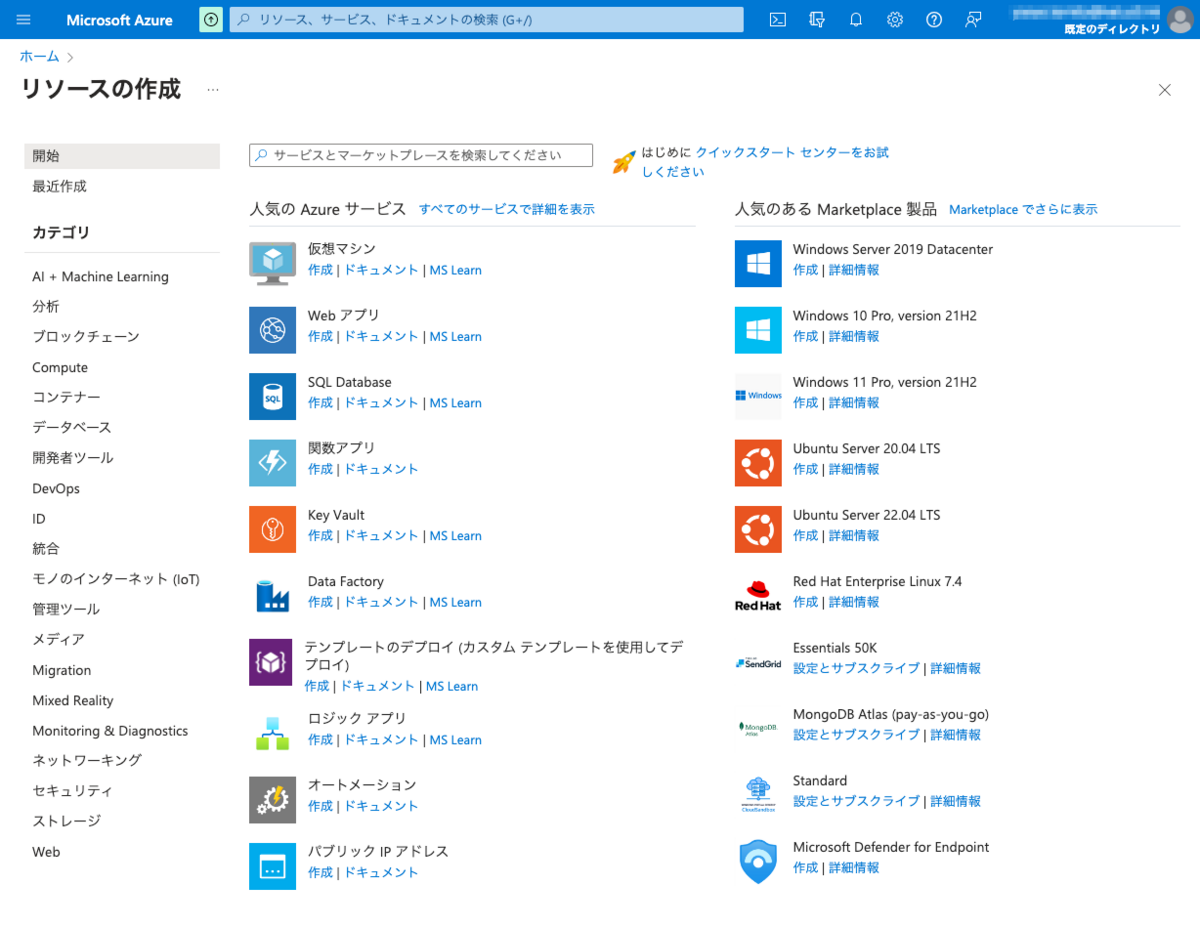1200x927 pixels.
Task: Focus the services and Marketplace search field
Action: (421, 155)
